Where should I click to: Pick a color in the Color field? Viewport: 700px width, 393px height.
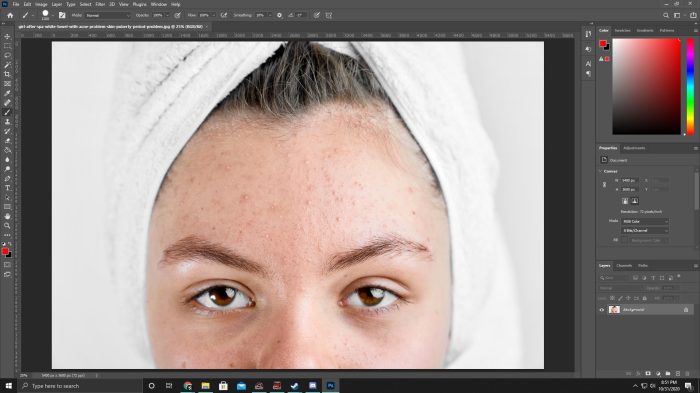(646, 86)
